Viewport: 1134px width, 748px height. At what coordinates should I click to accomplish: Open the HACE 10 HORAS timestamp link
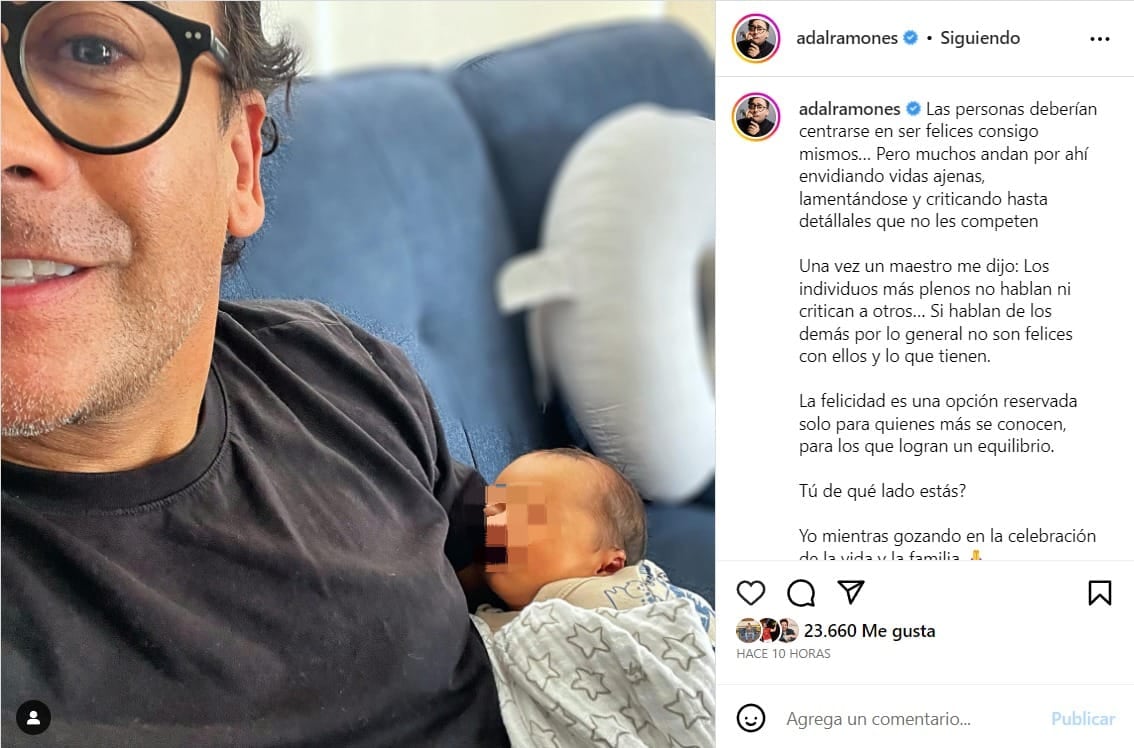783,653
